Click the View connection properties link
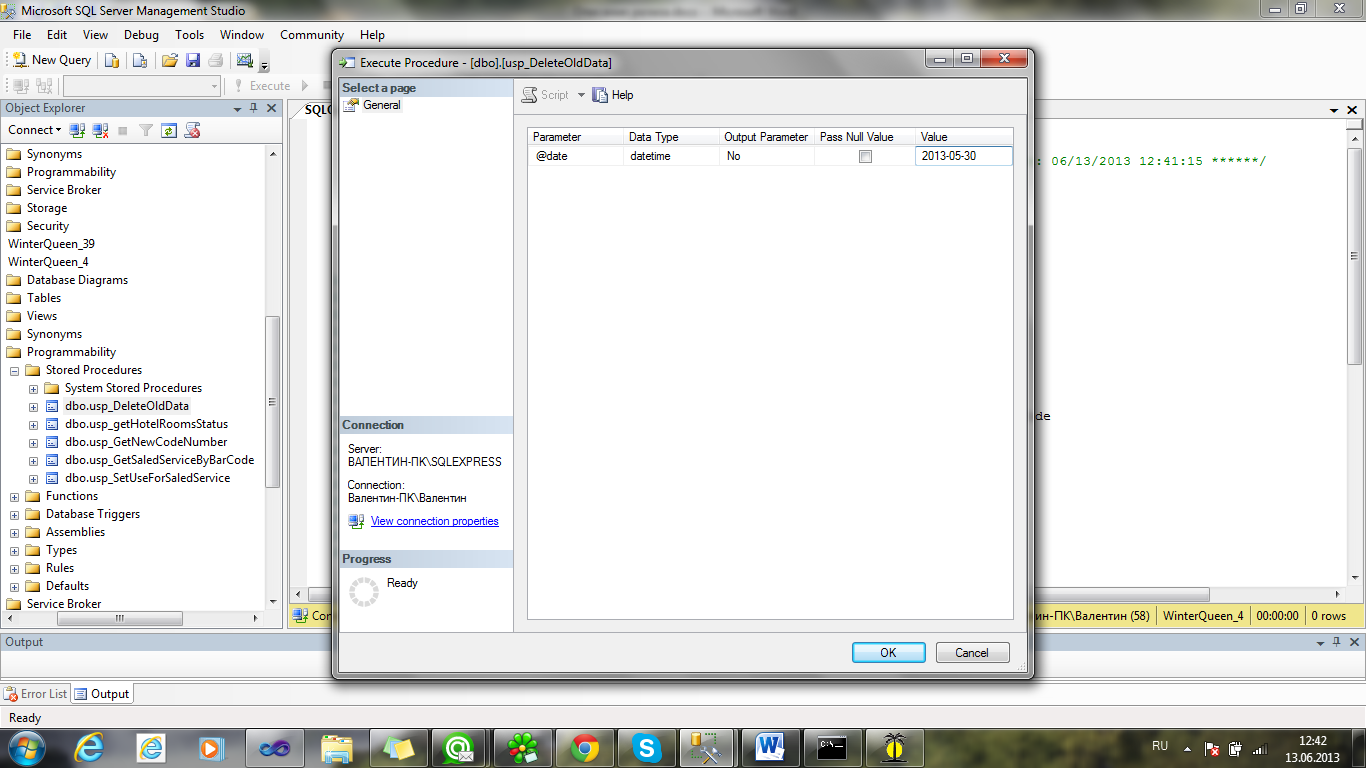Screen dimensions: 1366x768 coord(434,521)
